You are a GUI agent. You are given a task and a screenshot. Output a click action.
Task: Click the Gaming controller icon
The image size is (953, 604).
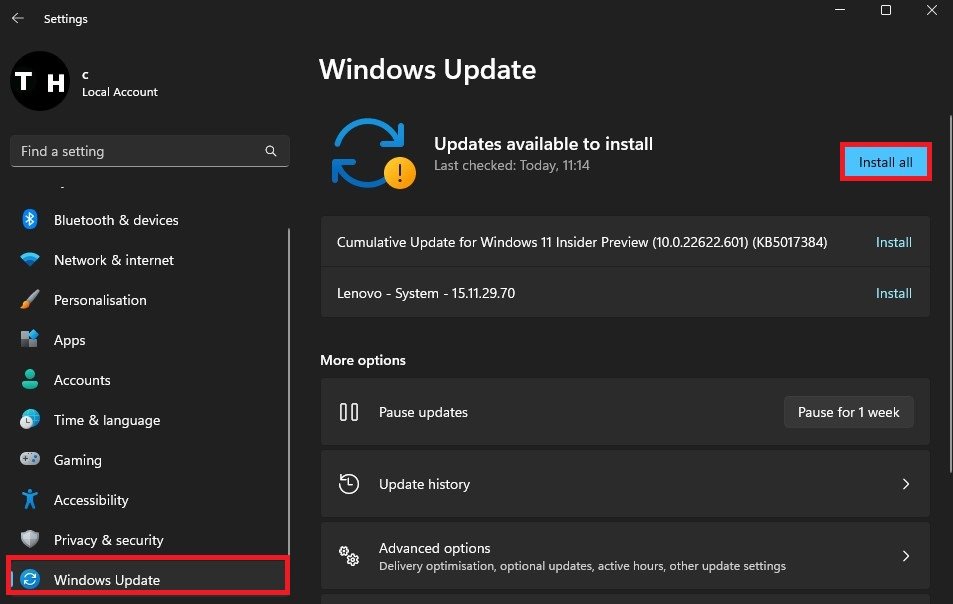(30, 460)
